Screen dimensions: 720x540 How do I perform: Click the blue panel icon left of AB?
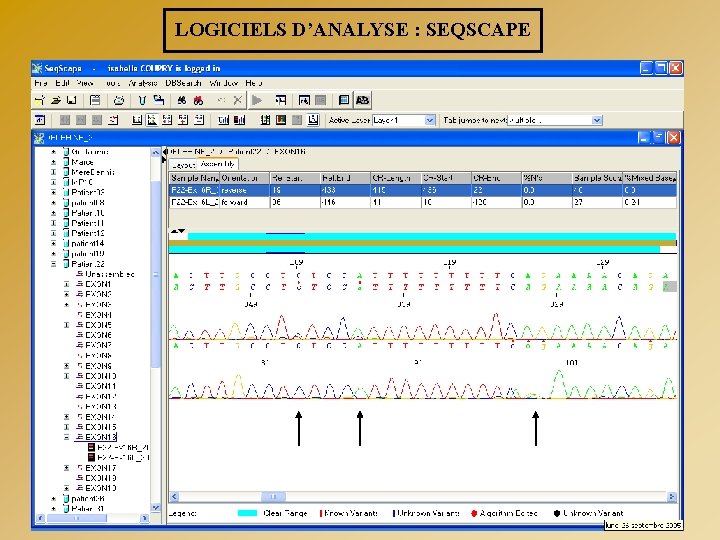click(x=344, y=100)
